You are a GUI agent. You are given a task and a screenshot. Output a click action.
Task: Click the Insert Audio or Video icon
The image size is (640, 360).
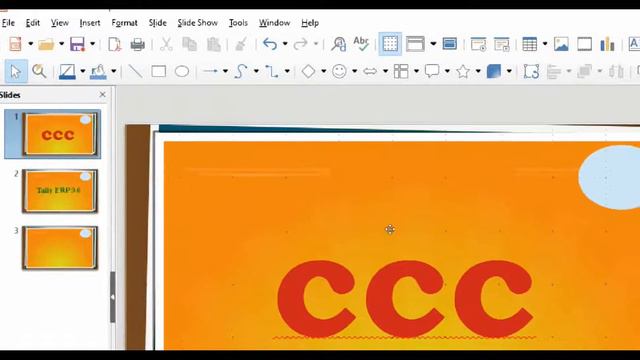click(584, 44)
